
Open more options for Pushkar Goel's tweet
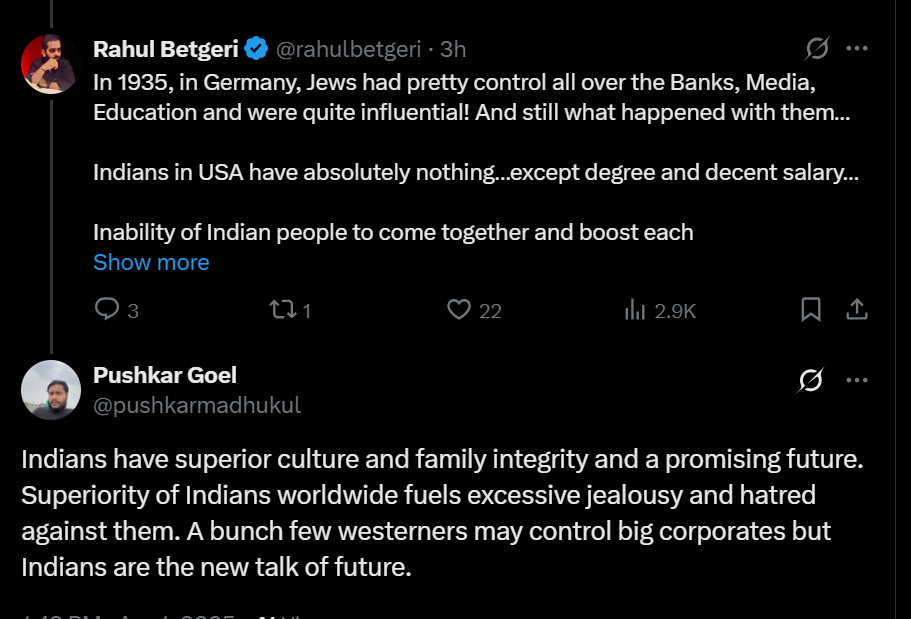(x=857, y=380)
